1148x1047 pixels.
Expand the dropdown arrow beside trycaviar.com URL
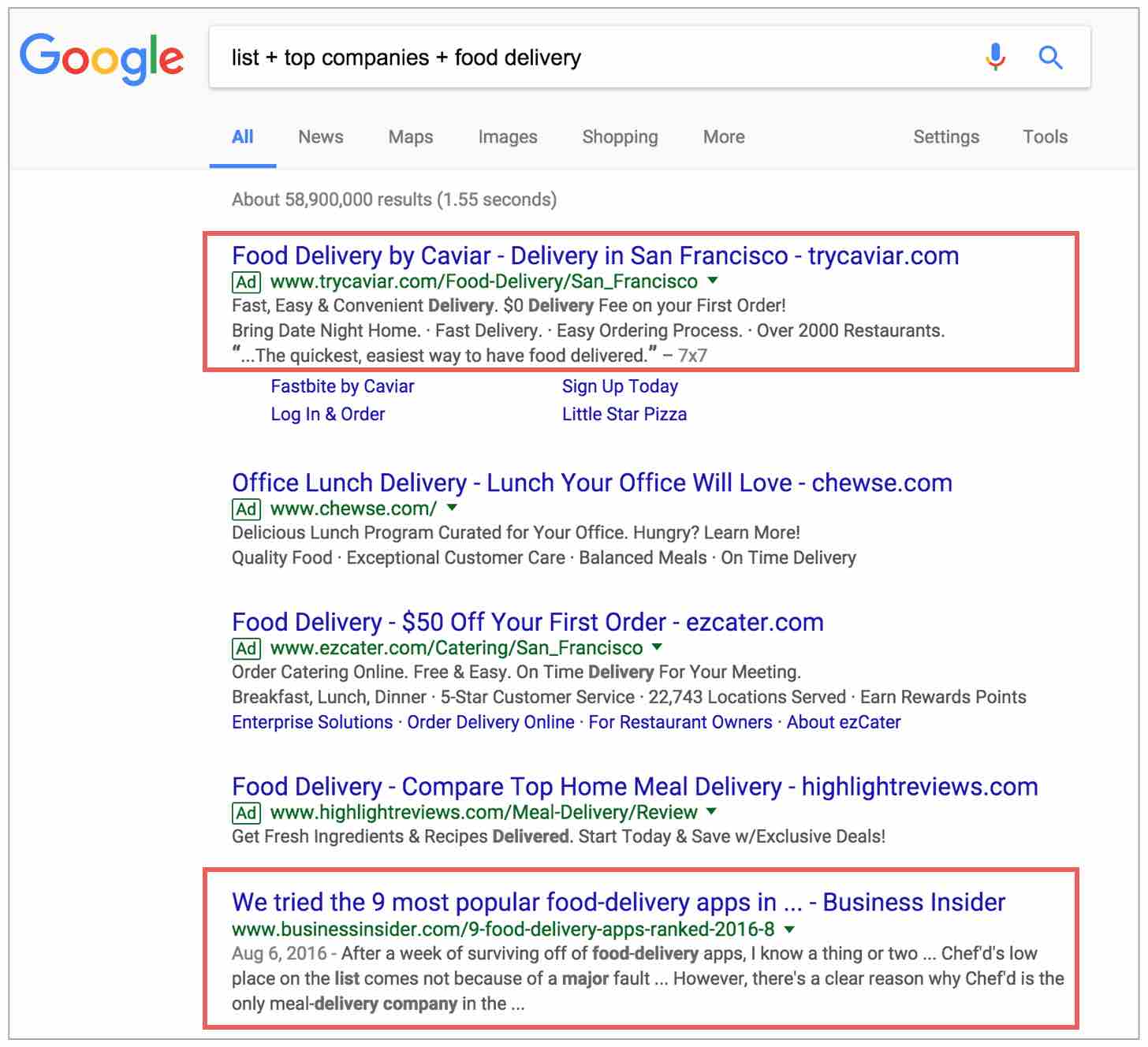713,281
